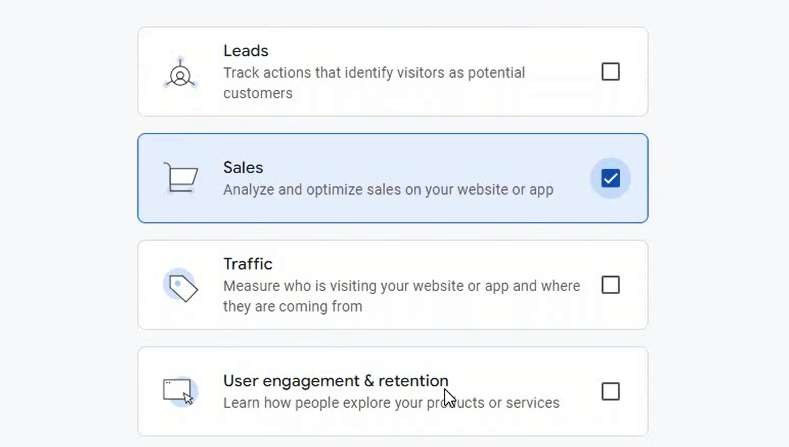This screenshot has width=789, height=447.
Task: Check the Leads checkbox
Action: [x=610, y=71]
